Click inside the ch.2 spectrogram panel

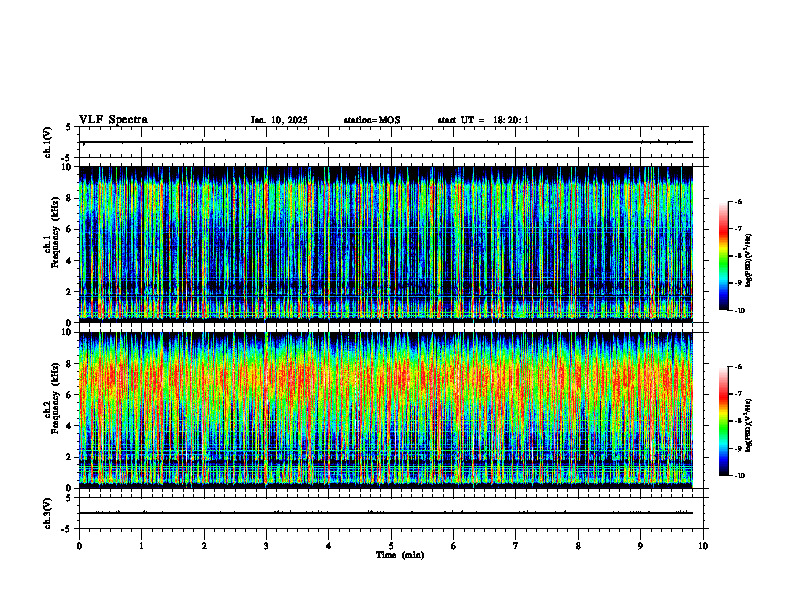point(386,410)
